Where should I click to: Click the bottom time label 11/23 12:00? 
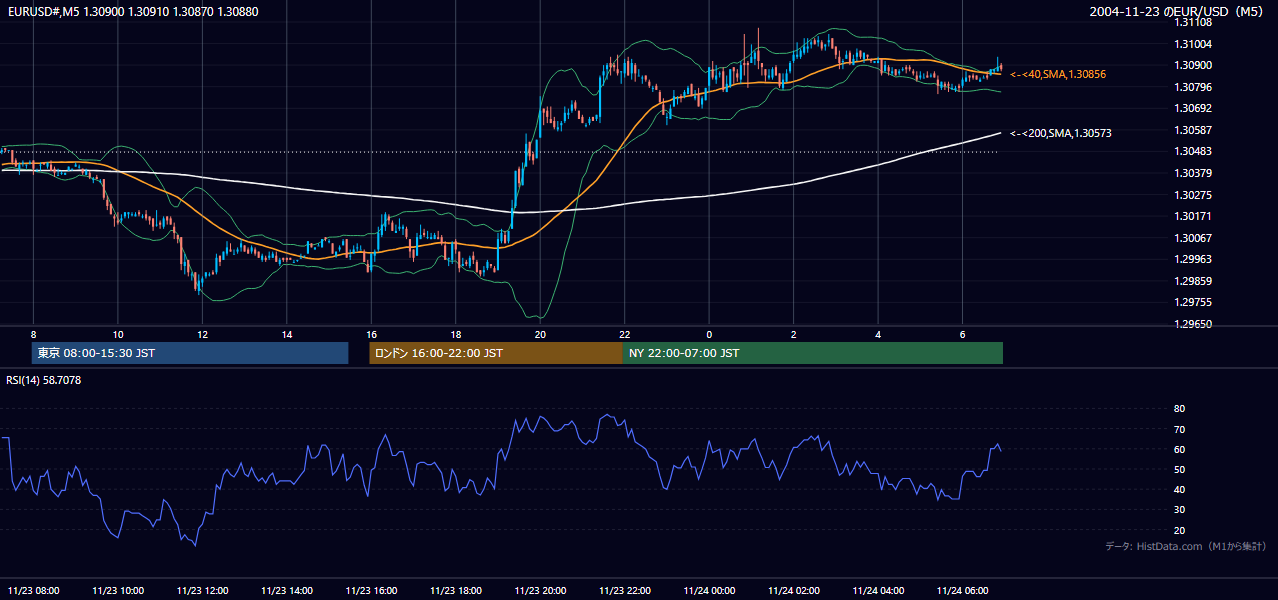[202, 591]
